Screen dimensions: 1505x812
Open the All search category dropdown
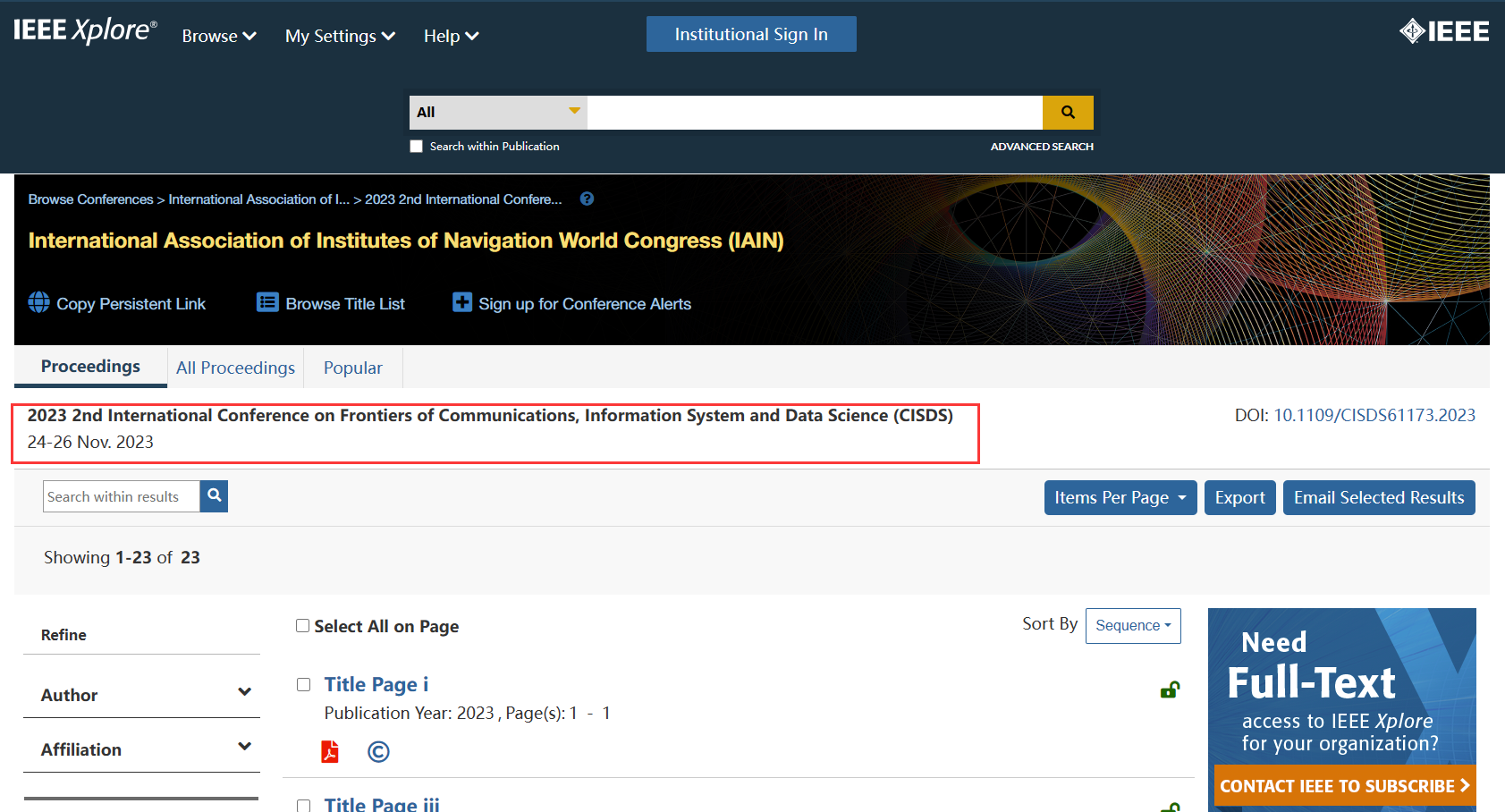[x=498, y=113]
